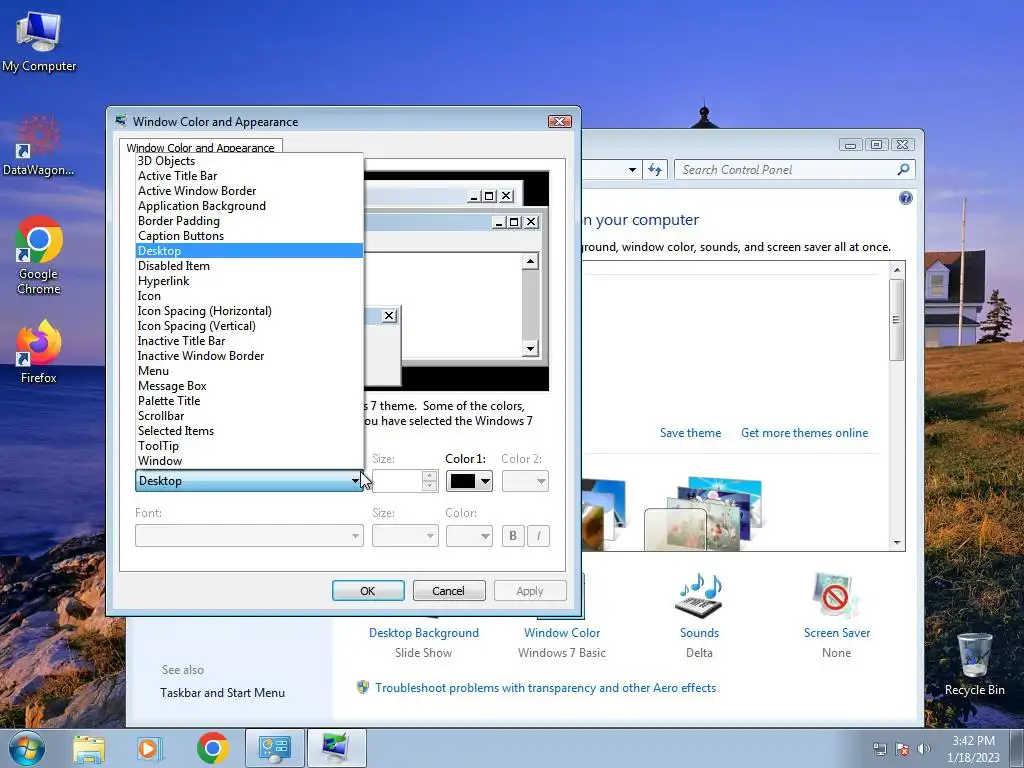This screenshot has width=1024, height=768.
Task: Click Cancel in Window Color dialog
Action: click(x=449, y=590)
